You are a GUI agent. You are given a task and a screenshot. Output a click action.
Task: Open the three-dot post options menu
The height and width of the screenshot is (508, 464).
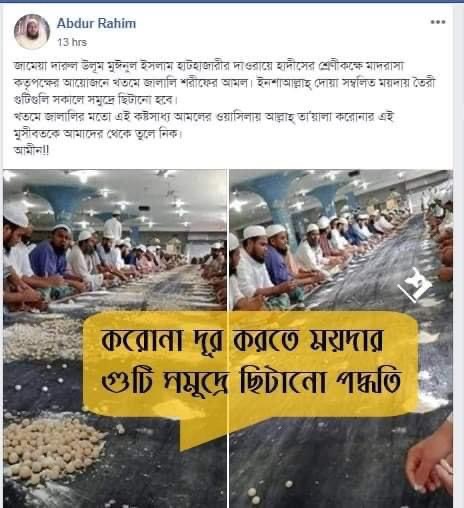coord(438,22)
